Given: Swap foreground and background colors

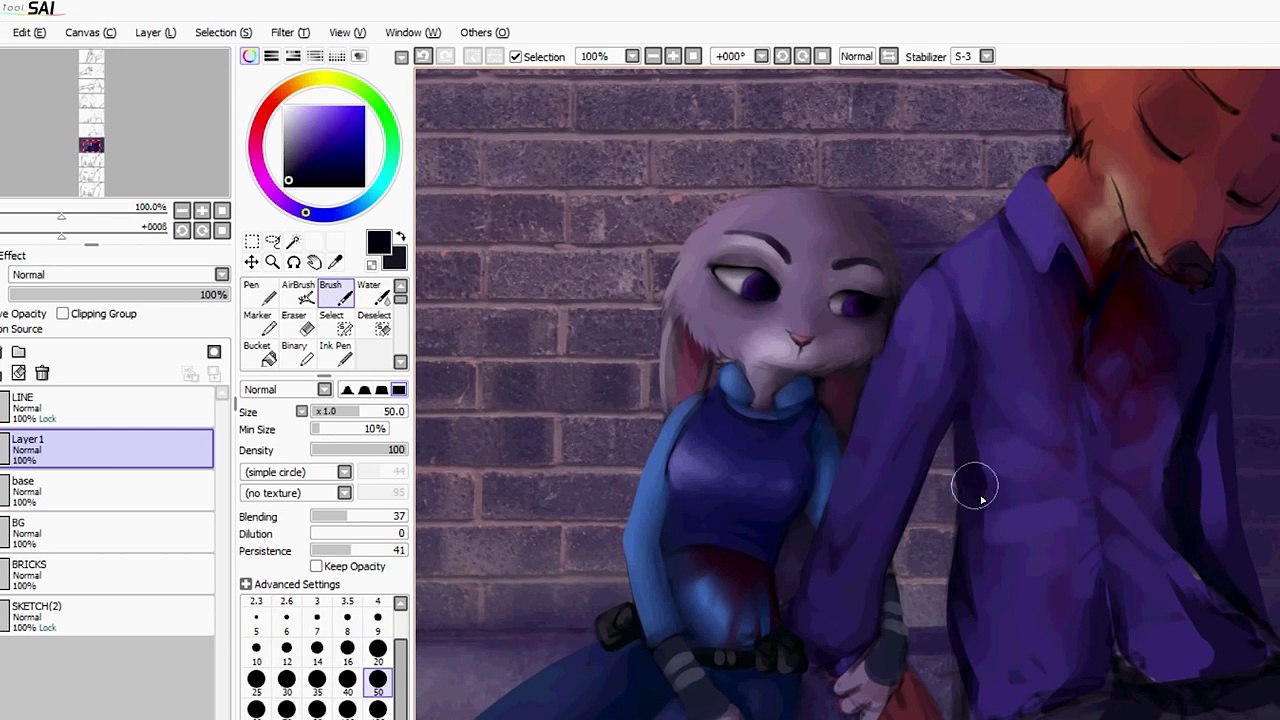Looking at the screenshot, I should point(400,237).
